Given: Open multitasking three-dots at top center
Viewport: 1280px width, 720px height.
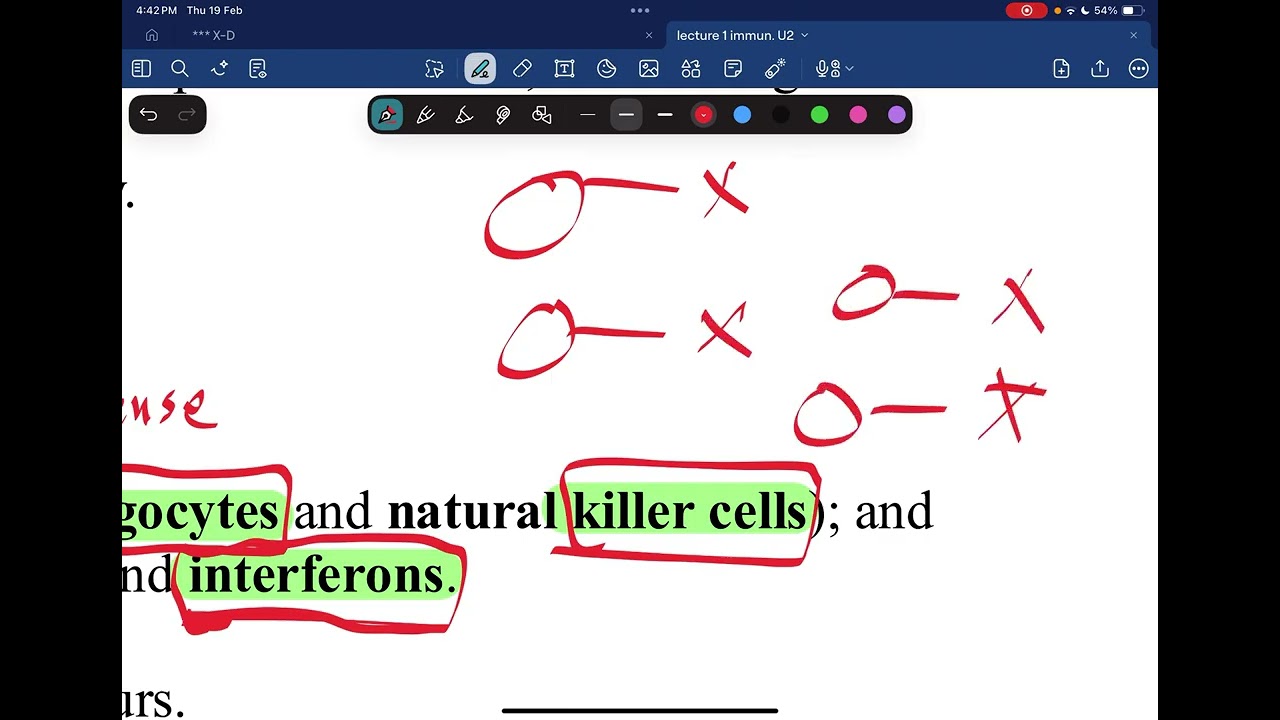Looking at the screenshot, I should (640, 10).
